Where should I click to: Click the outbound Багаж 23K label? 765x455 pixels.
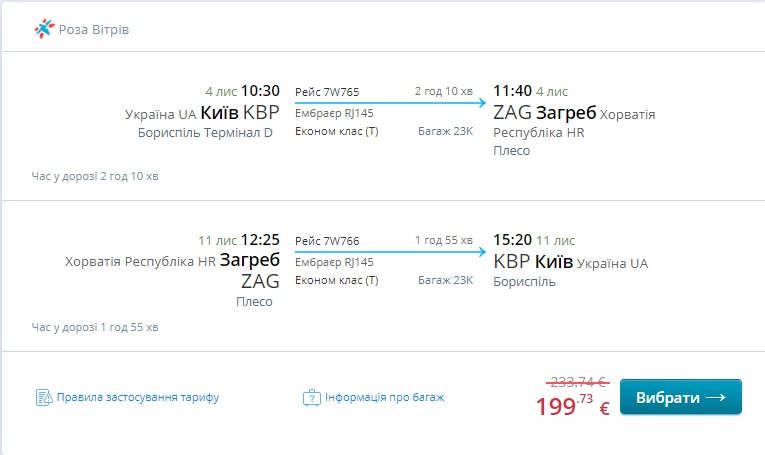445,131
